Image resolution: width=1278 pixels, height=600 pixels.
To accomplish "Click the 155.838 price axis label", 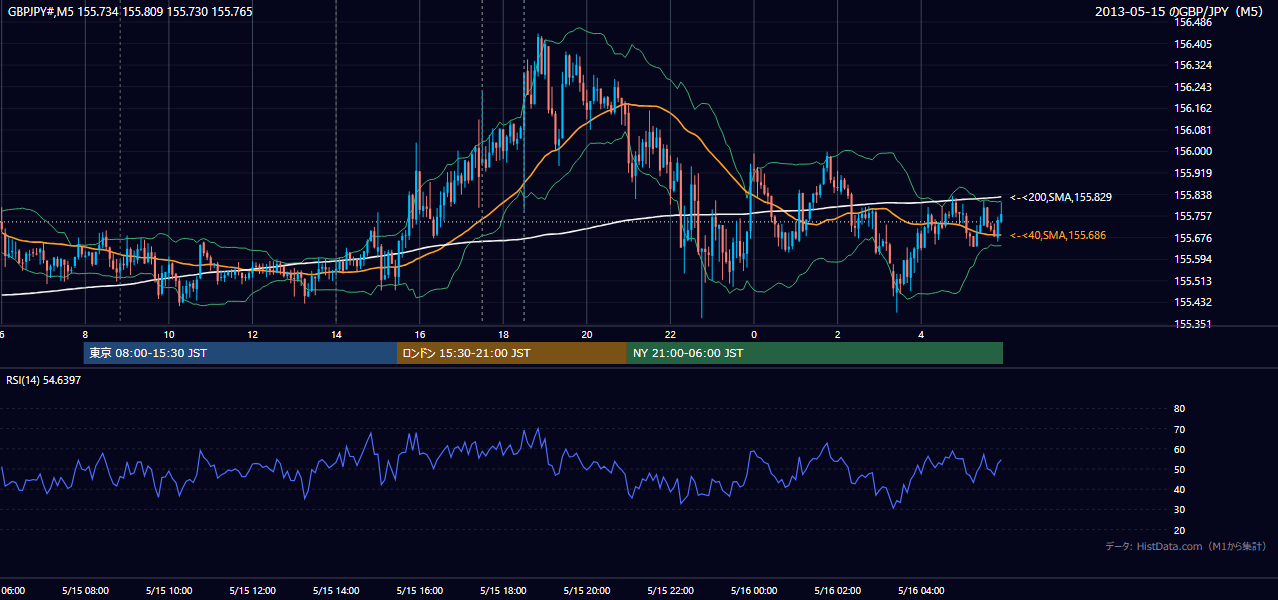I will (1193, 195).
